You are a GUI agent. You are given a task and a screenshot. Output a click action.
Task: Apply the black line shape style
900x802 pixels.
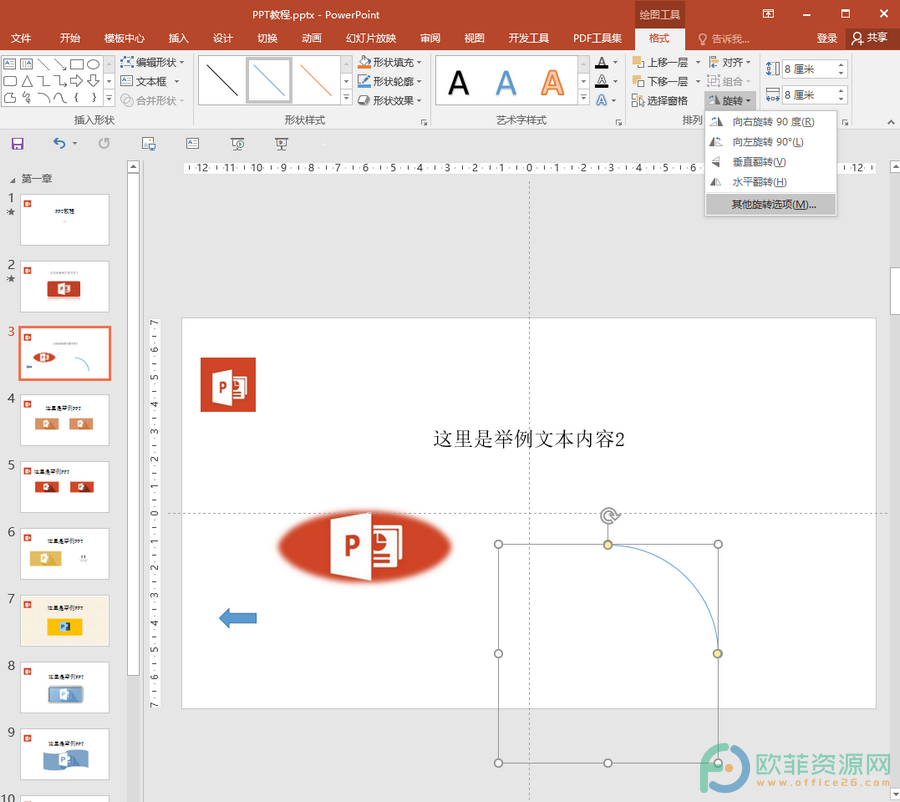(222, 80)
